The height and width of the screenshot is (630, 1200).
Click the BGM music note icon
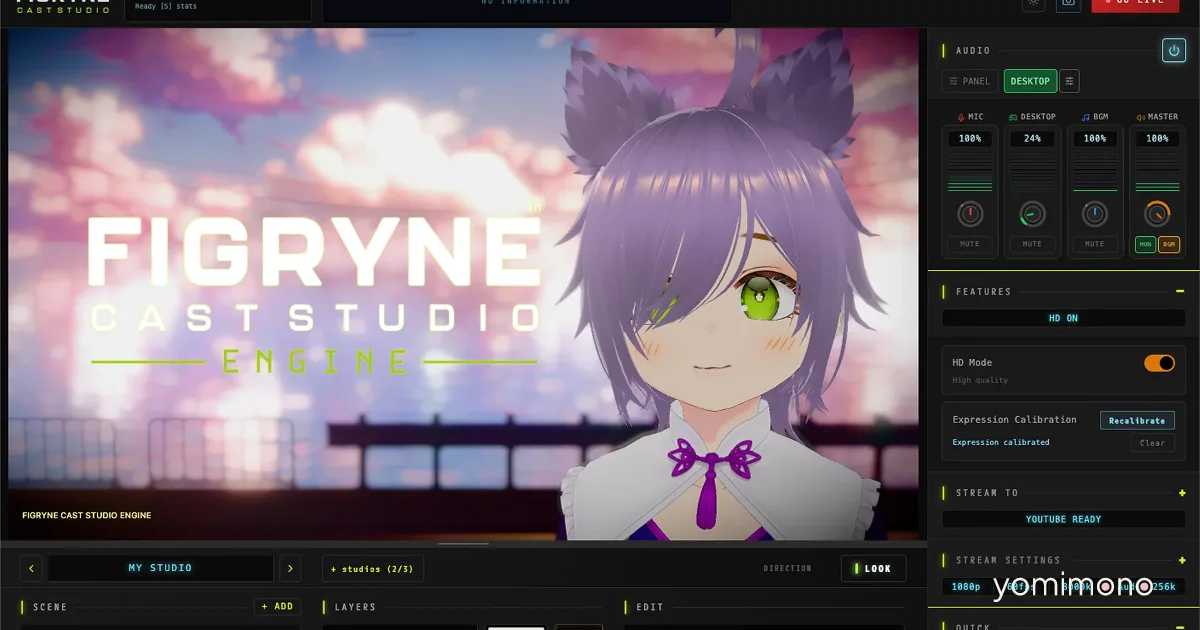(x=1086, y=117)
